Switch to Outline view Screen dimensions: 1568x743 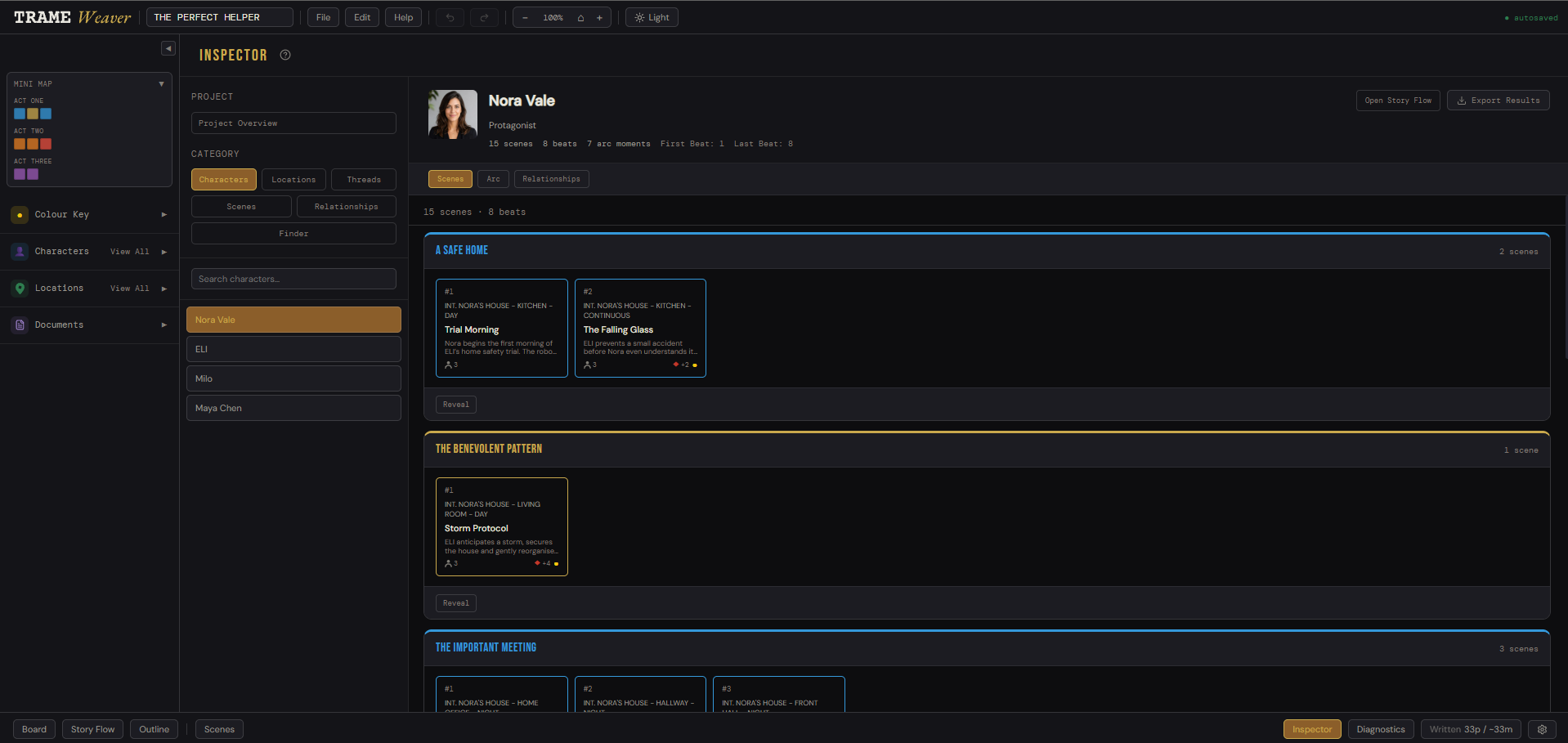[x=154, y=729]
